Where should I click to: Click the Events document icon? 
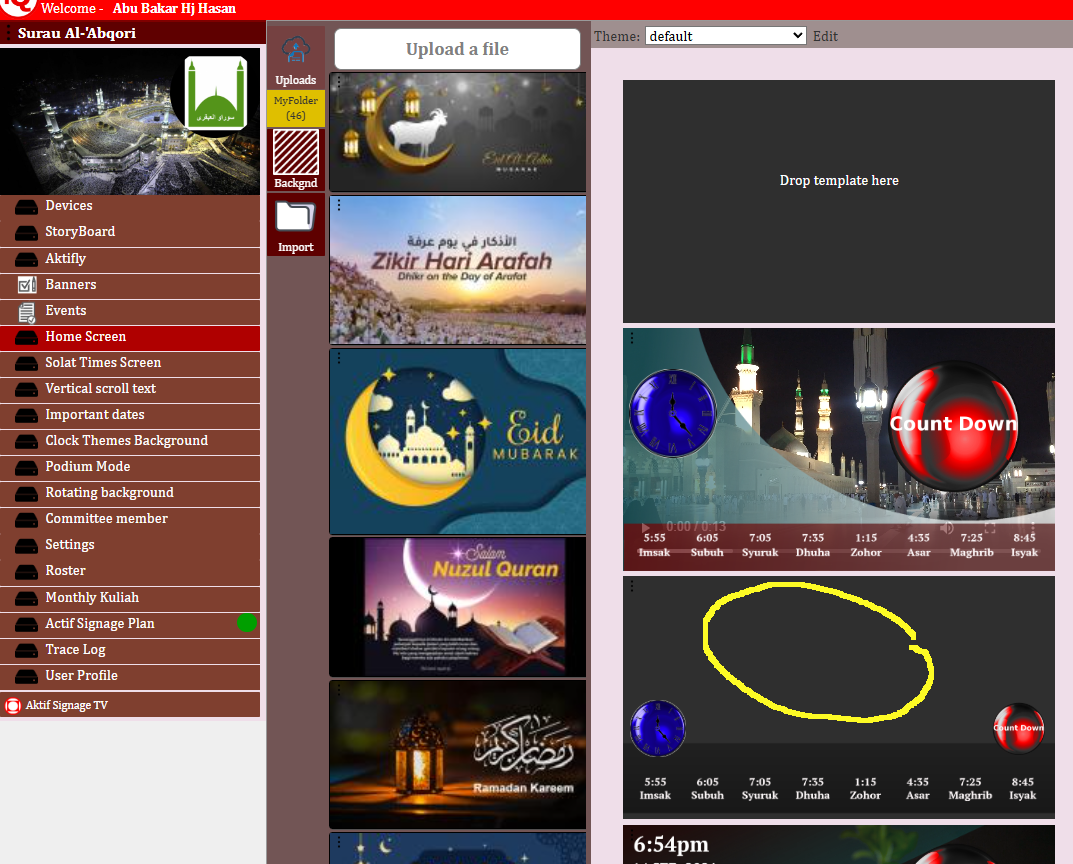27,312
